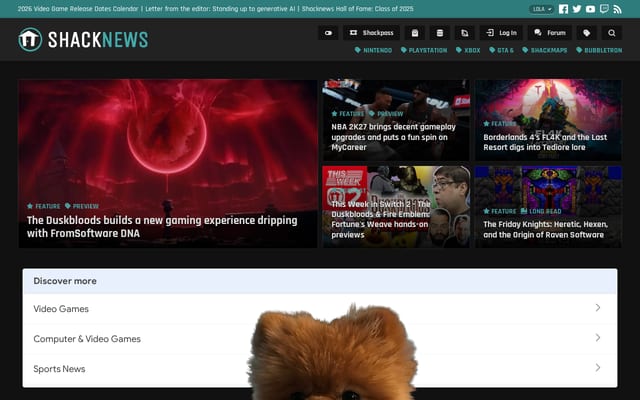Open the search magnifier icon
640x400 pixels.
(611, 33)
